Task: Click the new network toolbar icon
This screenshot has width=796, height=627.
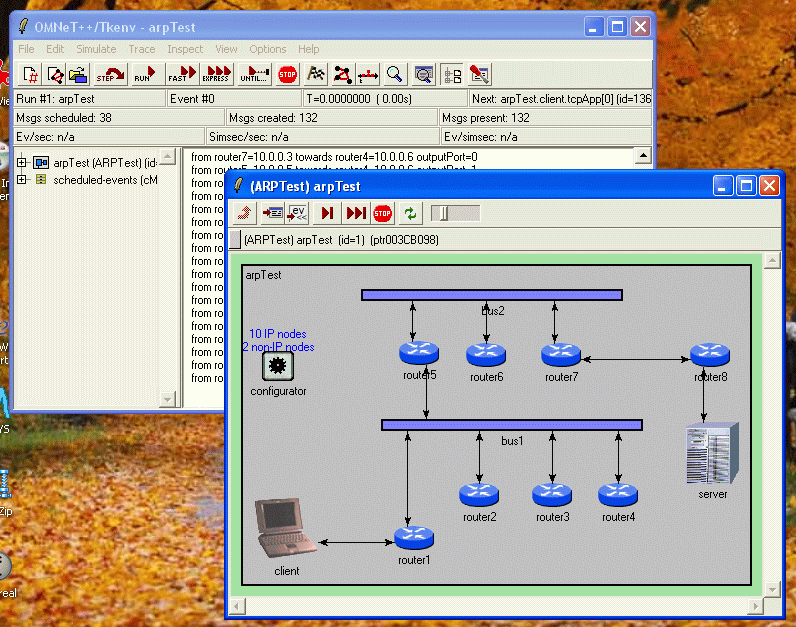Action: [55, 75]
